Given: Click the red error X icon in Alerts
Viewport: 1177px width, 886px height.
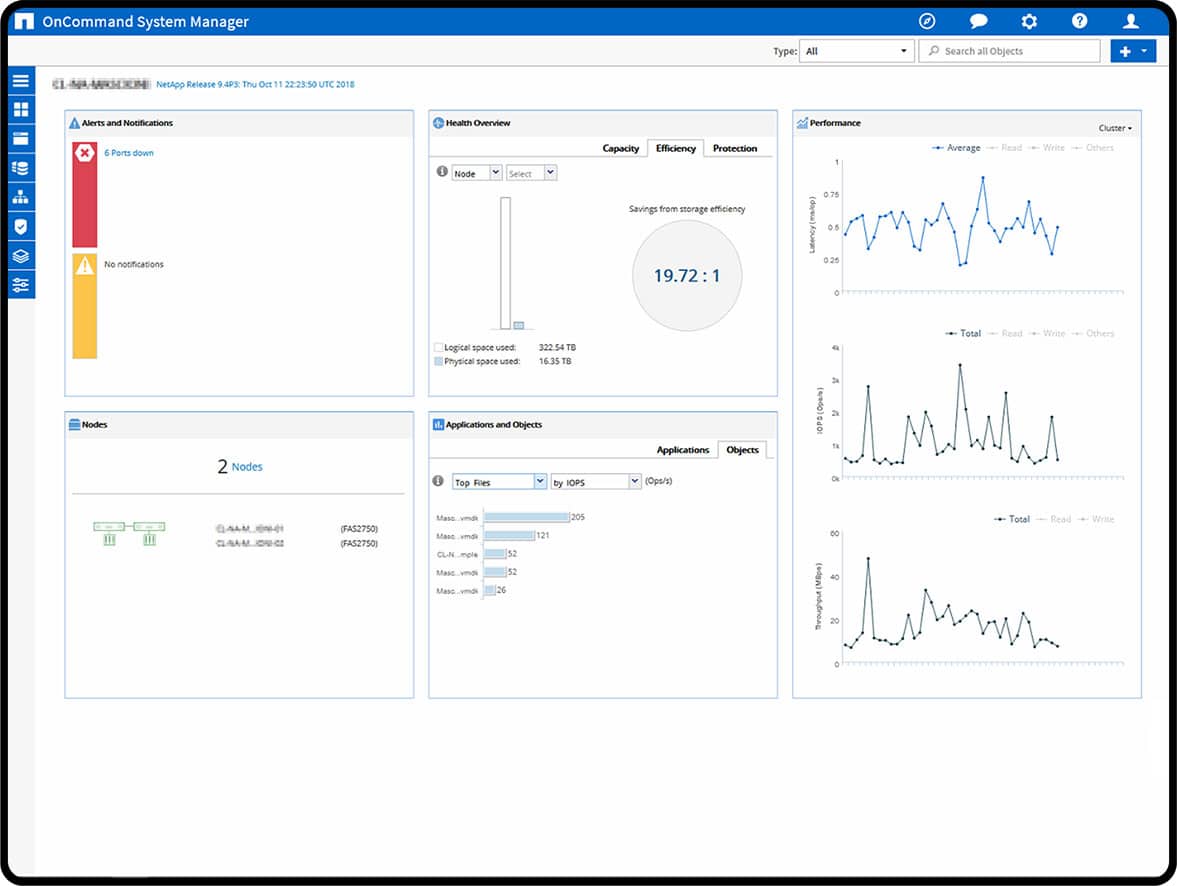Looking at the screenshot, I should tap(85, 153).
